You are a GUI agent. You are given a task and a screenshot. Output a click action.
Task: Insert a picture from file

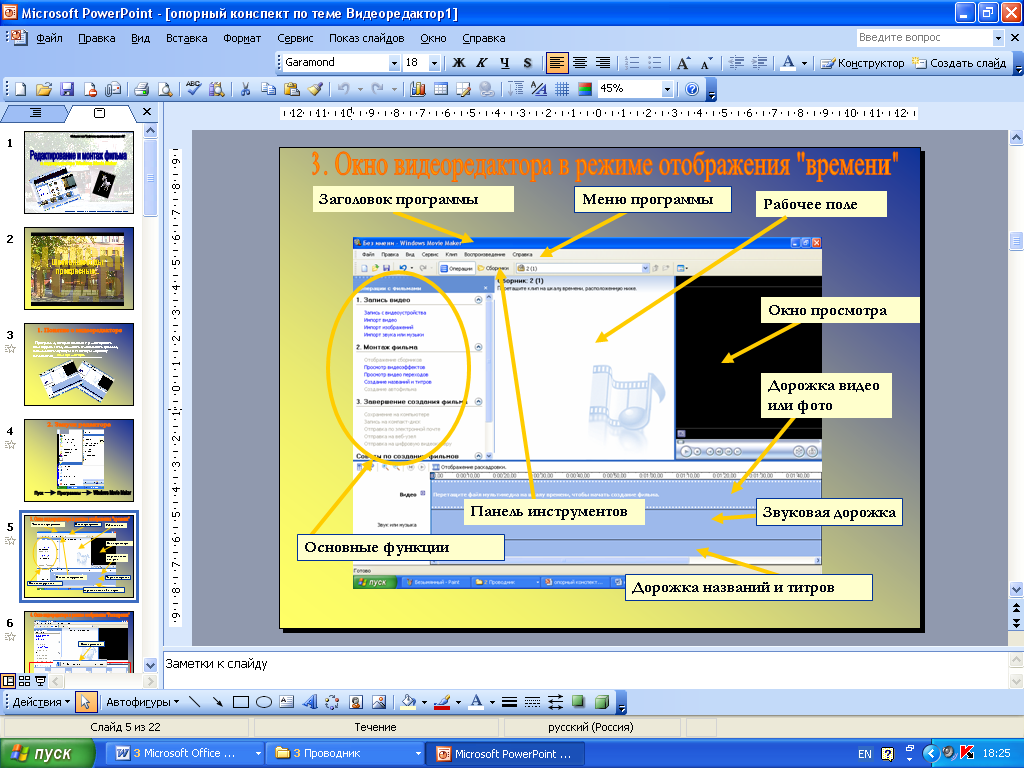(379, 702)
